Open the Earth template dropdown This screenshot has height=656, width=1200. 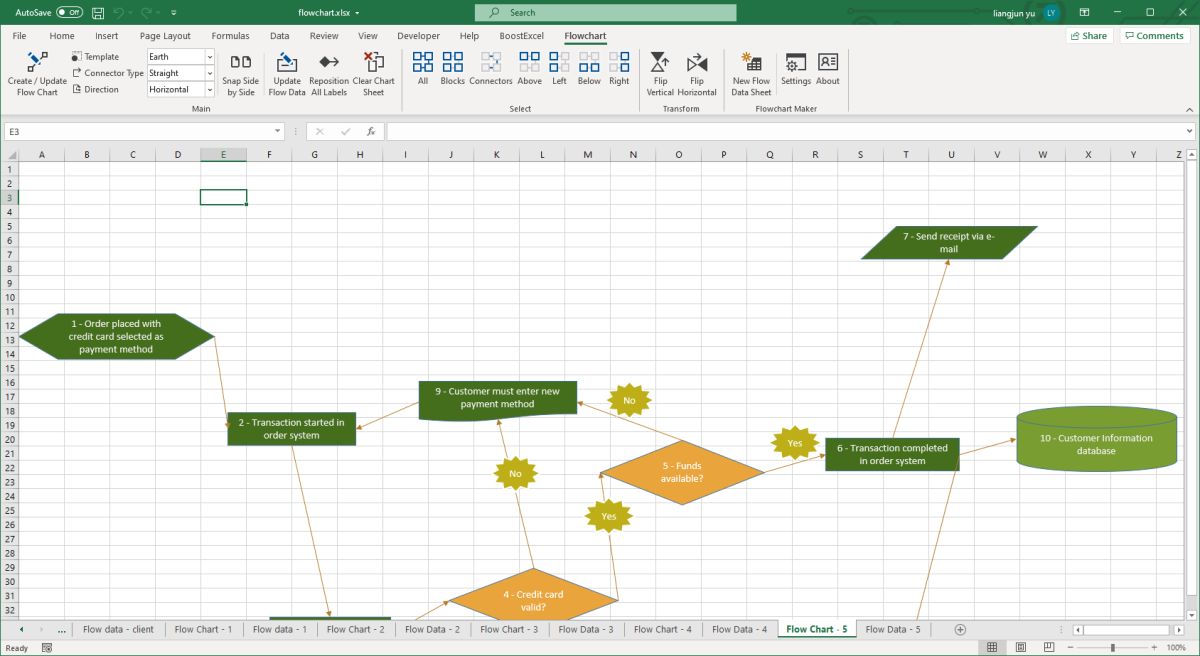pos(210,57)
